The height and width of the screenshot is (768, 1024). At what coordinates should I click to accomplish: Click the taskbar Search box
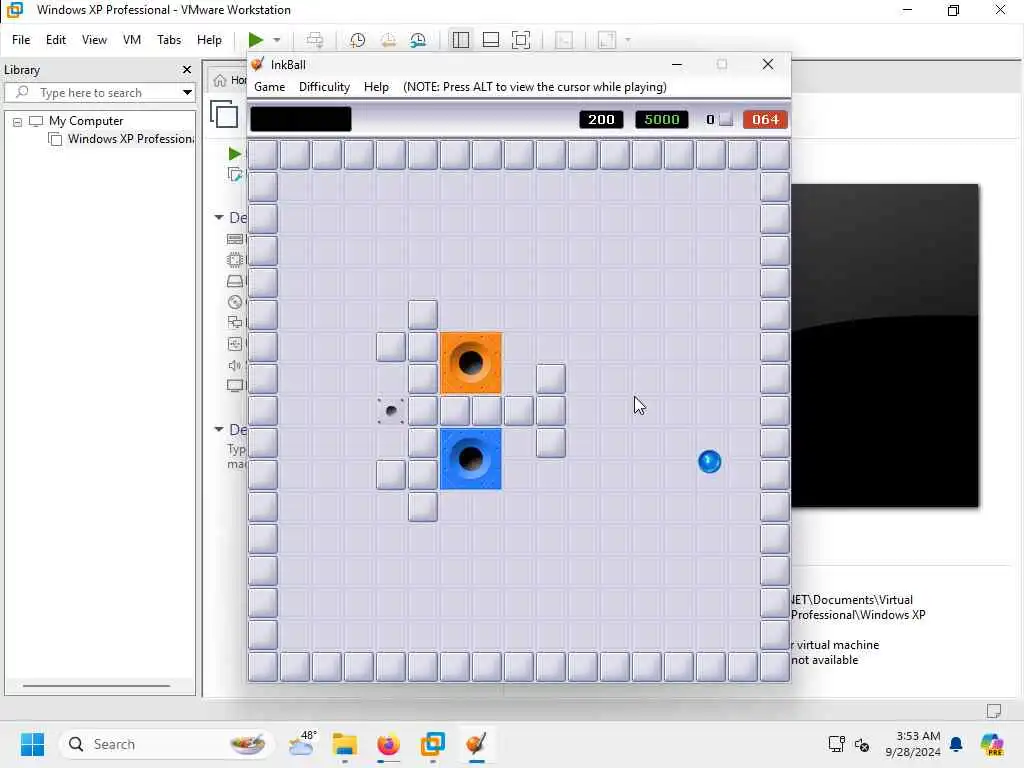(167, 744)
